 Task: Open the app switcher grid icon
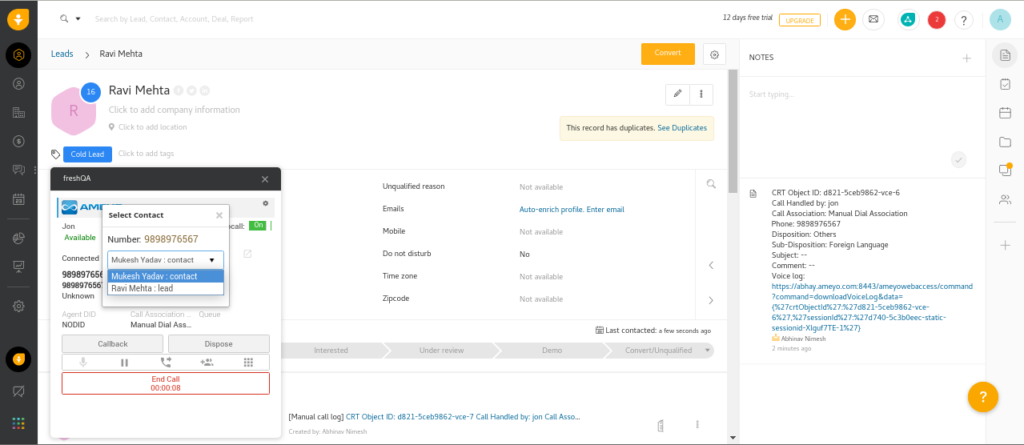[x=19, y=423]
